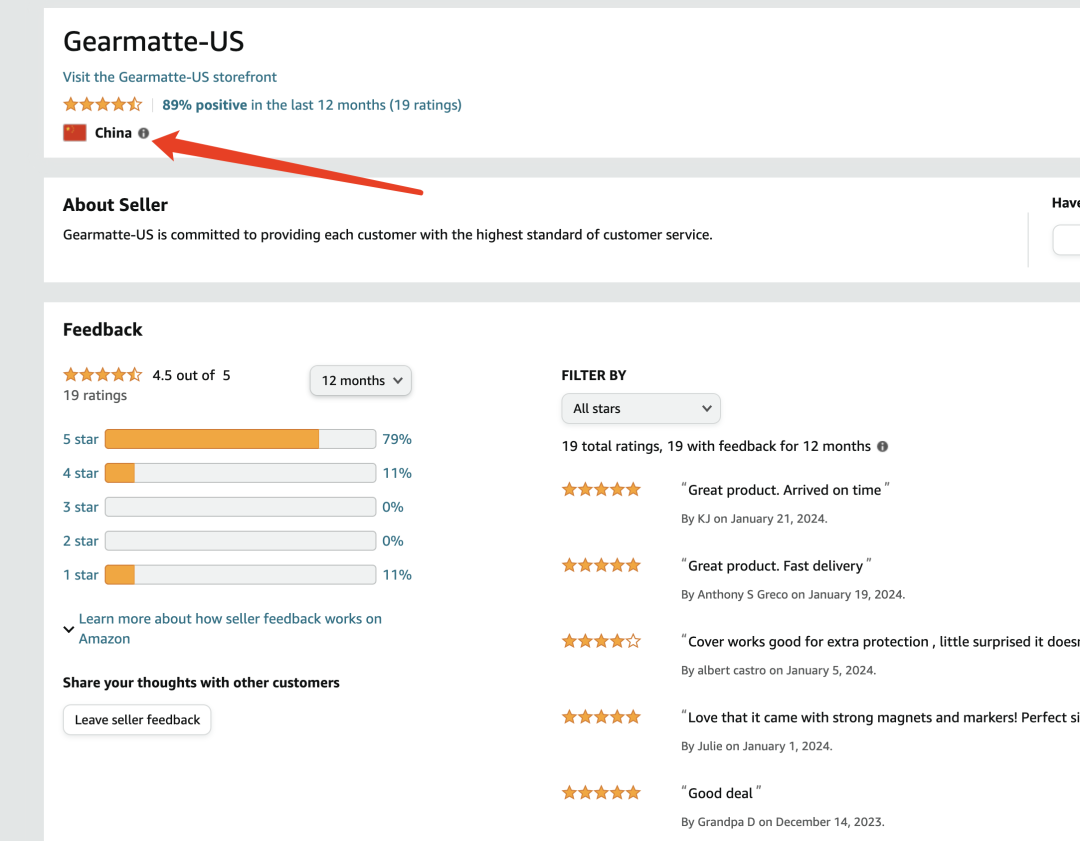Click info icon beside total ratings text
The height and width of the screenshot is (841, 1080).
click(x=882, y=446)
